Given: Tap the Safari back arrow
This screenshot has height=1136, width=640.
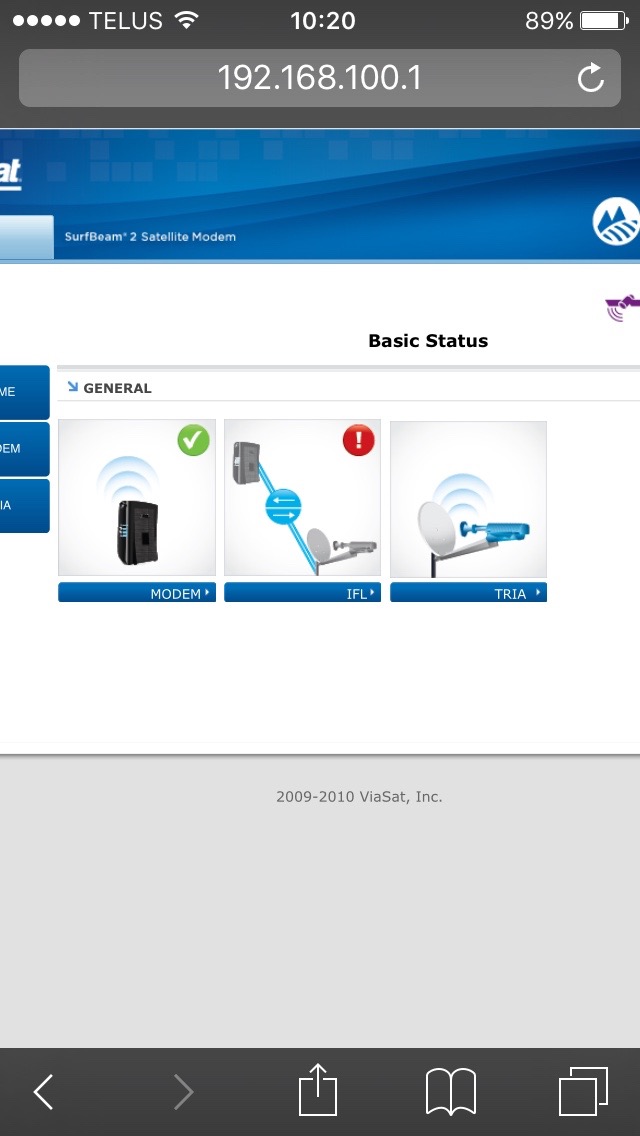Looking at the screenshot, I should [x=43, y=1091].
